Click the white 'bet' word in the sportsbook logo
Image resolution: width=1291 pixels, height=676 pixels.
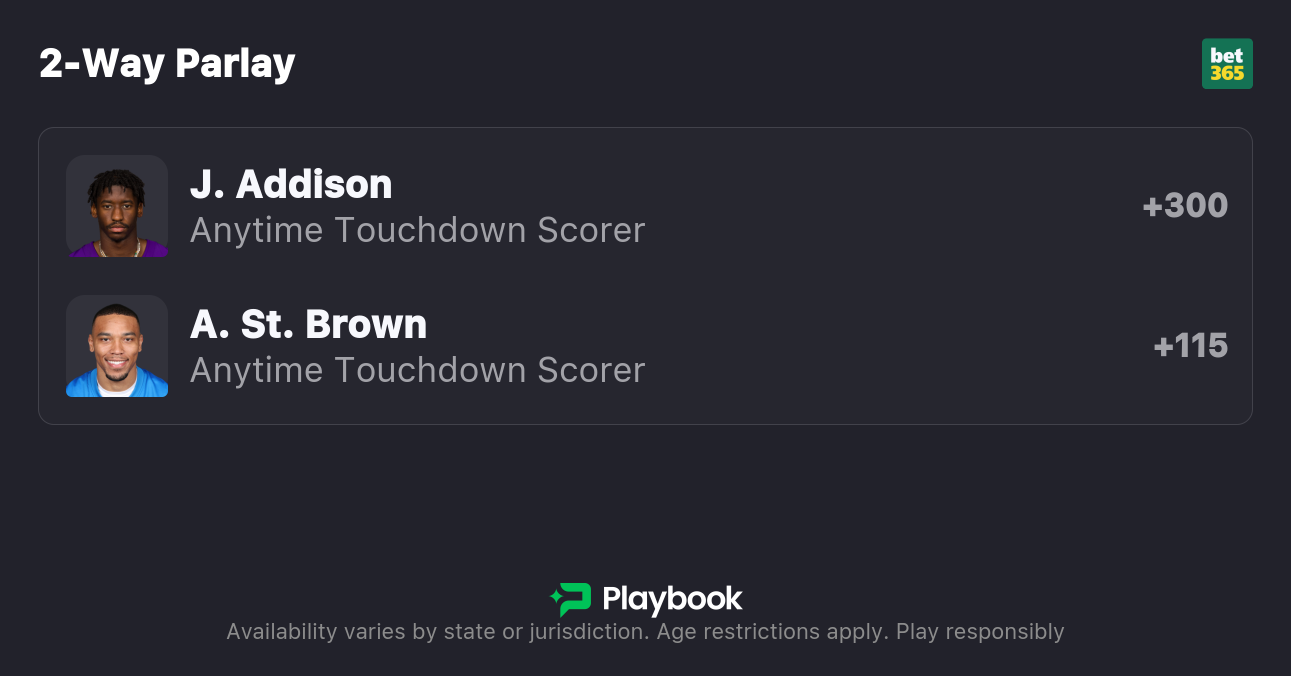1227,55
